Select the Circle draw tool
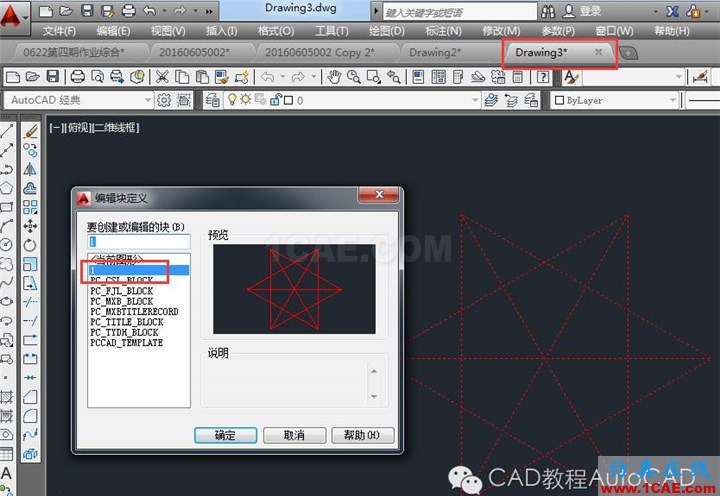This screenshot has height=496, width=720. tap(6, 245)
